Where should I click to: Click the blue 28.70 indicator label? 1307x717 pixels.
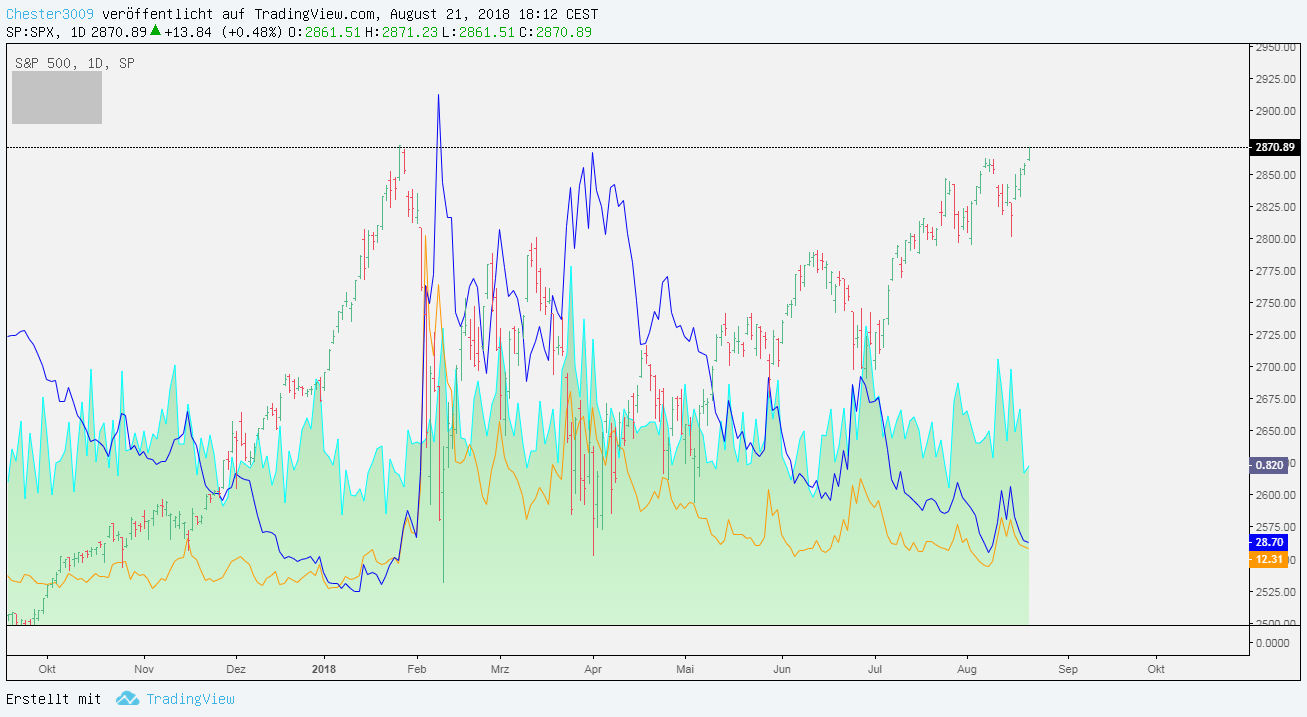click(1268, 543)
